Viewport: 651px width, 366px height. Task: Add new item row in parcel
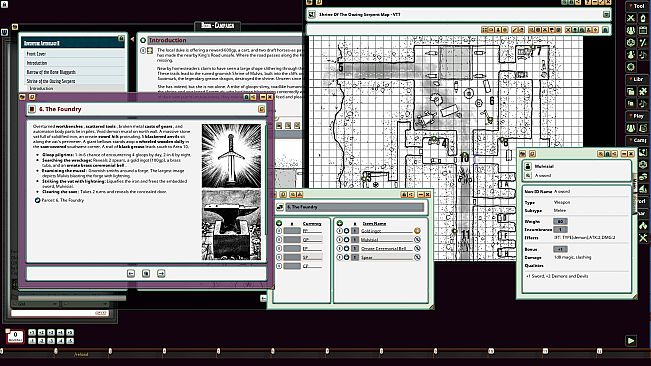coord(340,223)
